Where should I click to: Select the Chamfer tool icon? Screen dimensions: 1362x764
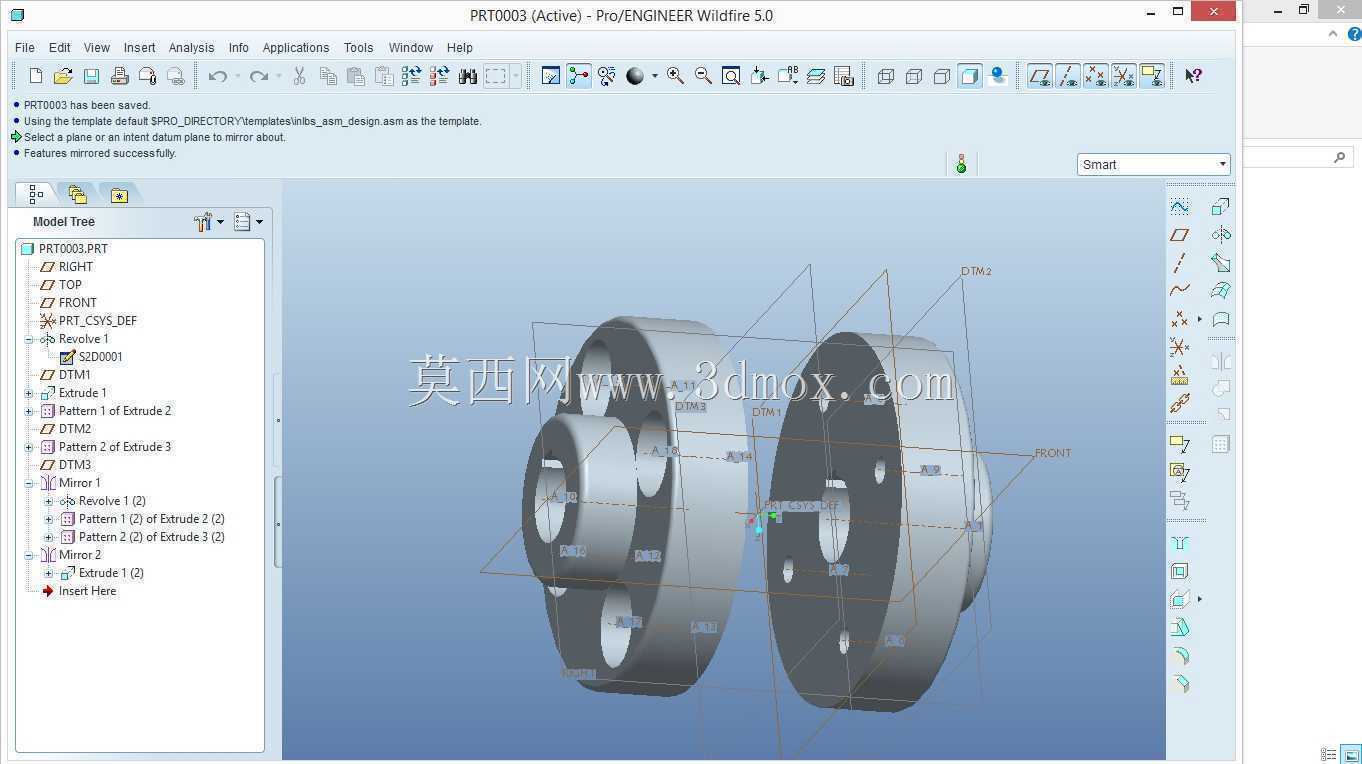(1180, 684)
